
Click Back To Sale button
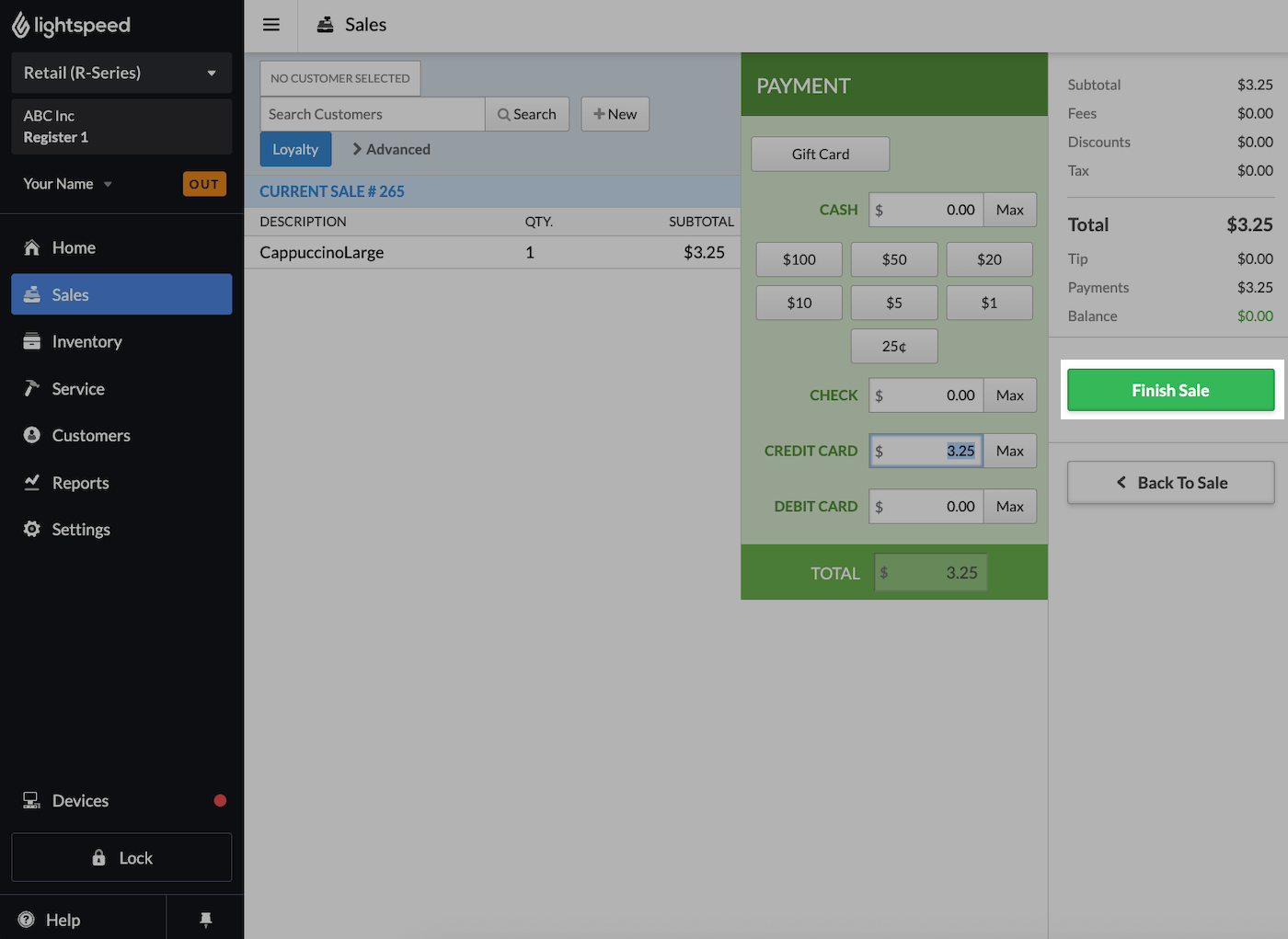[x=1170, y=483]
